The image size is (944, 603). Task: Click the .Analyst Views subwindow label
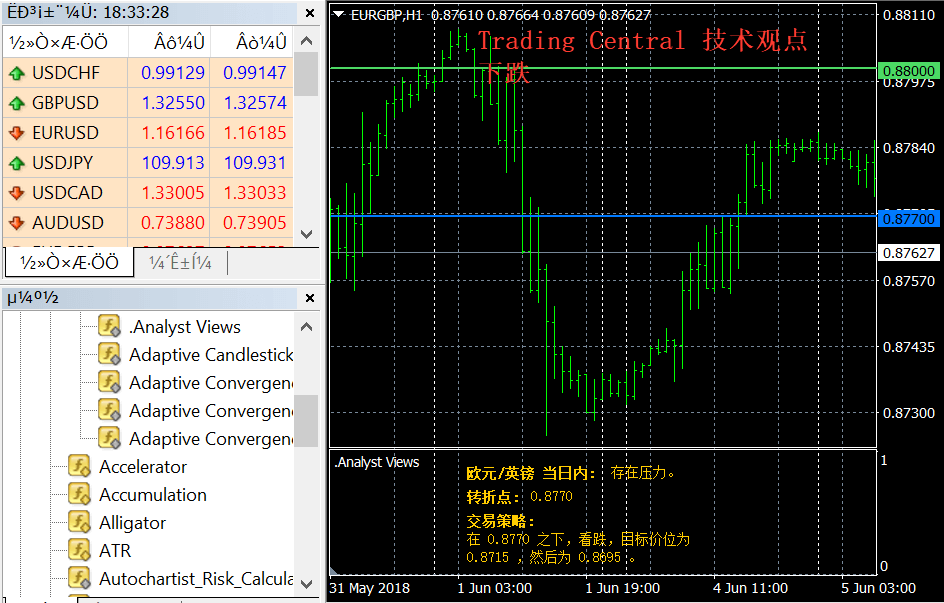click(377, 462)
